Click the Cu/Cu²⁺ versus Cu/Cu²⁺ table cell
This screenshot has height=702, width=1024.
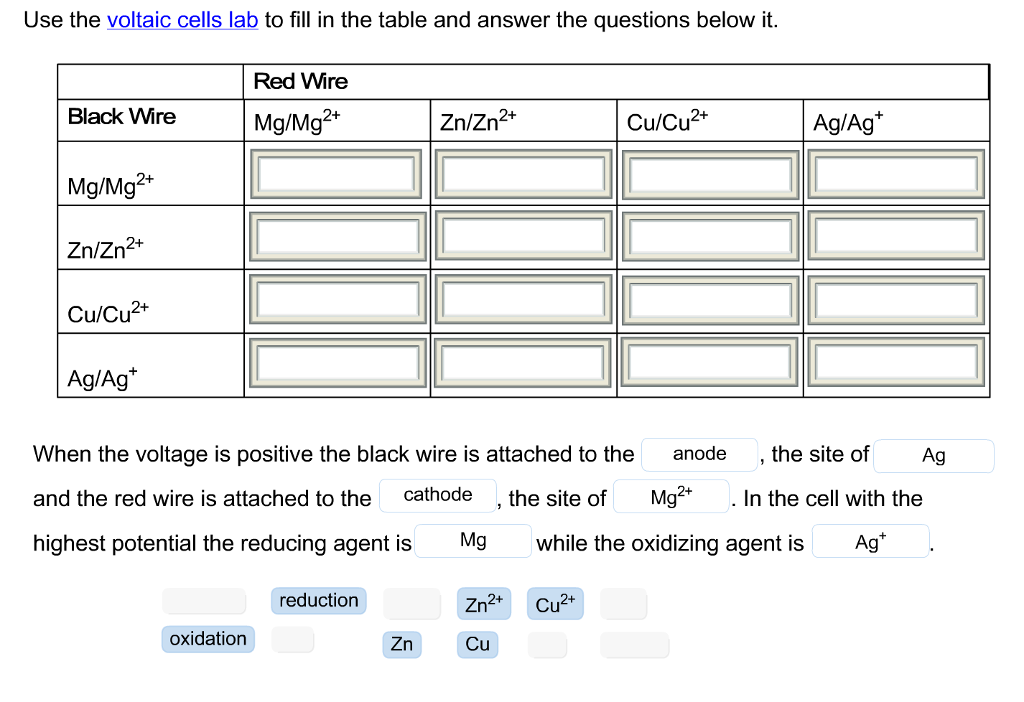pyautogui.click(x=709, y=298)
